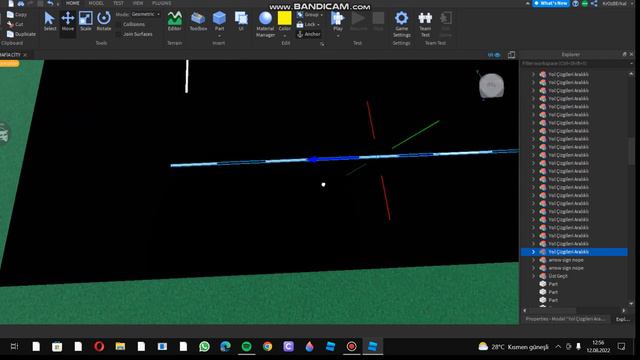Click the view selector orientation gizmo
This screenshot has height=360, width=640.
491,86
